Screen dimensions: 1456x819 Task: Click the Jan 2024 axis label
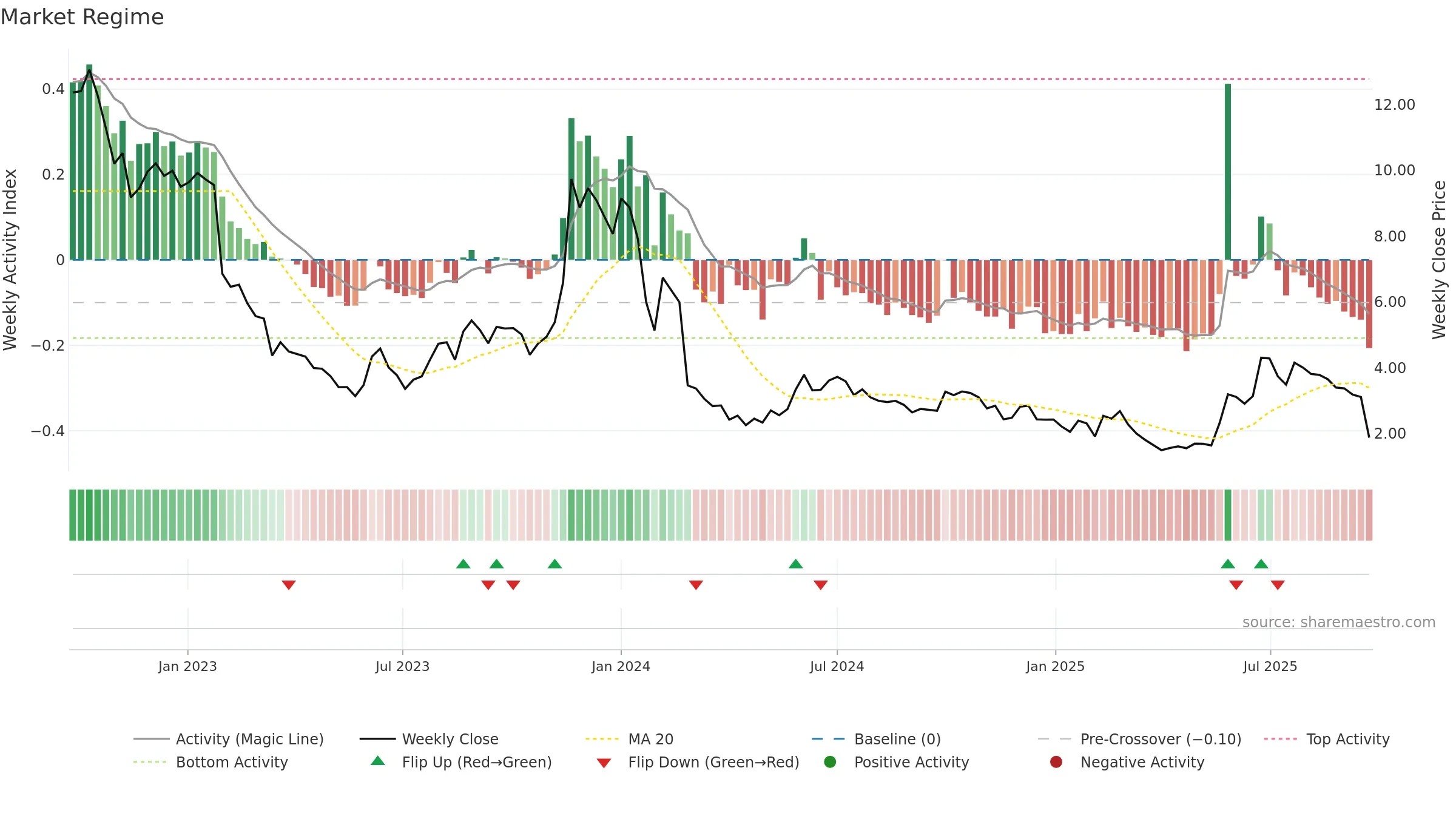pyautogui.click(x=621, y=666)
